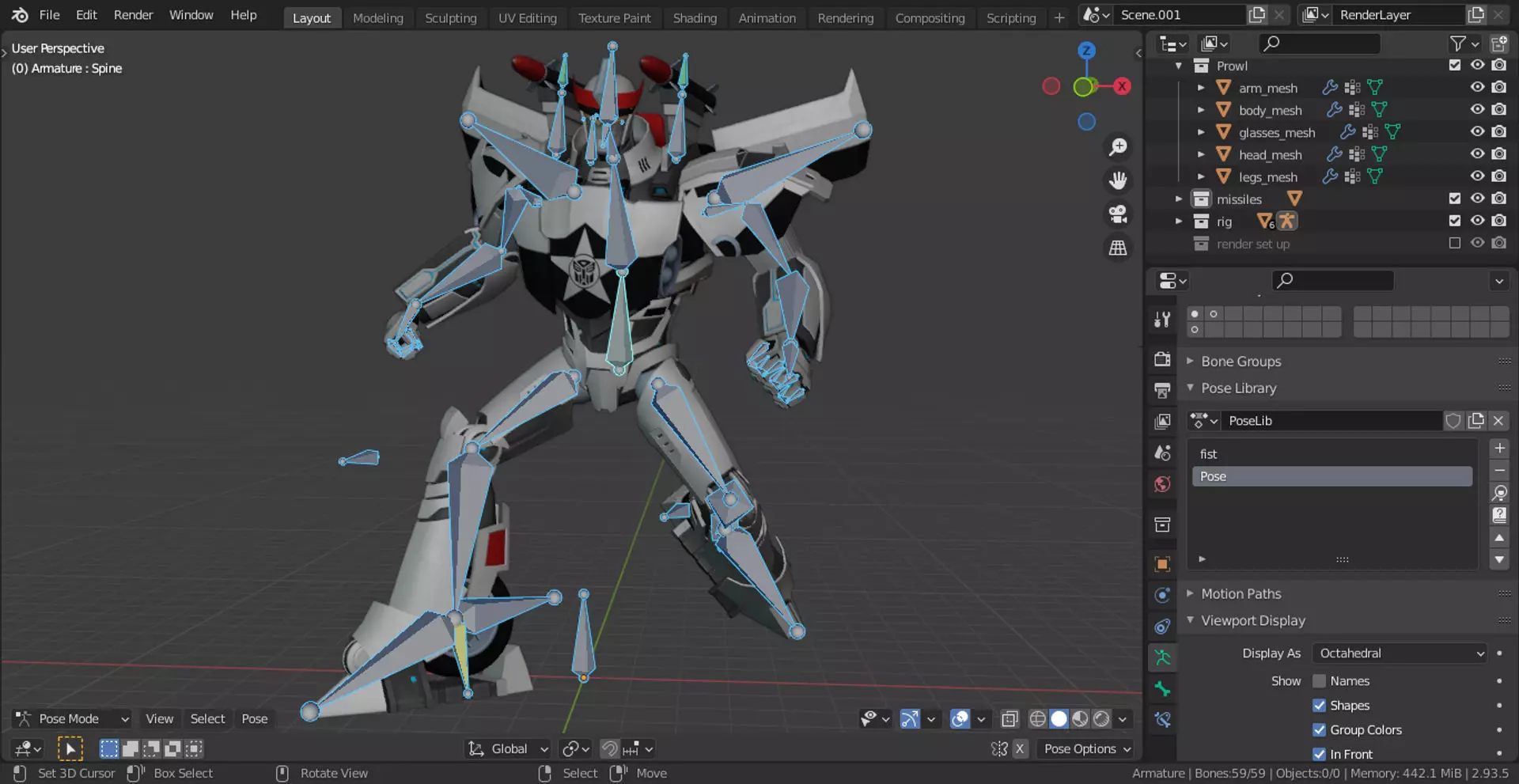
Task: Open the Bone properties tab icon
Action: [x=1162, y=689]
